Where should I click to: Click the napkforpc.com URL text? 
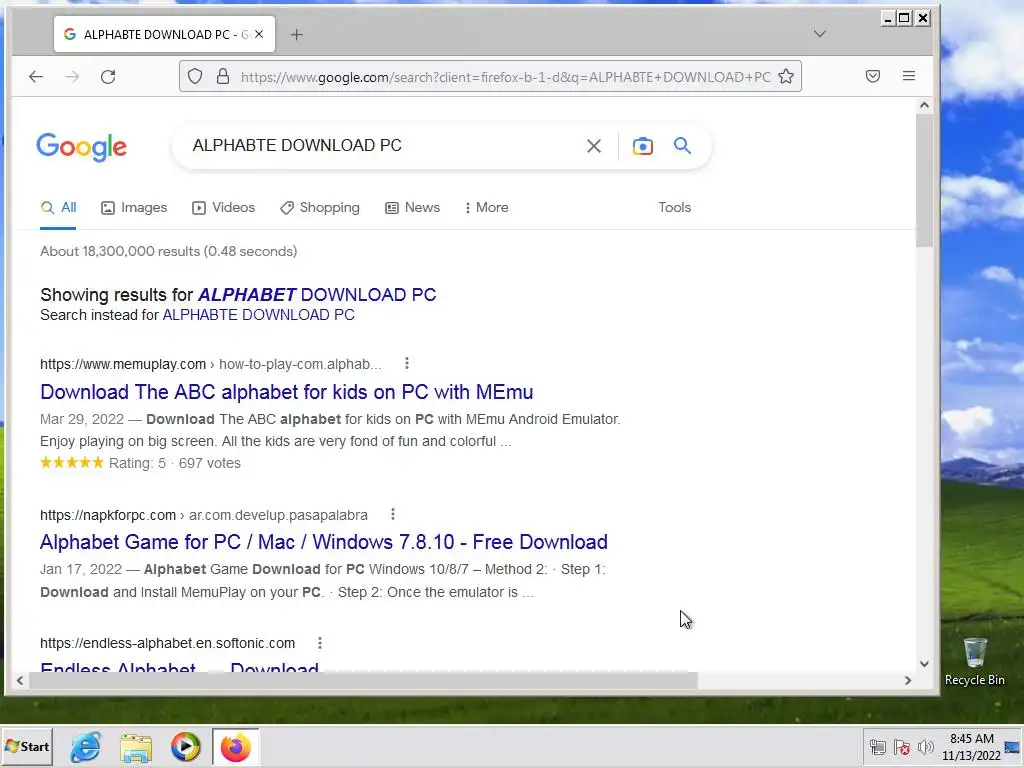[108, 515]
